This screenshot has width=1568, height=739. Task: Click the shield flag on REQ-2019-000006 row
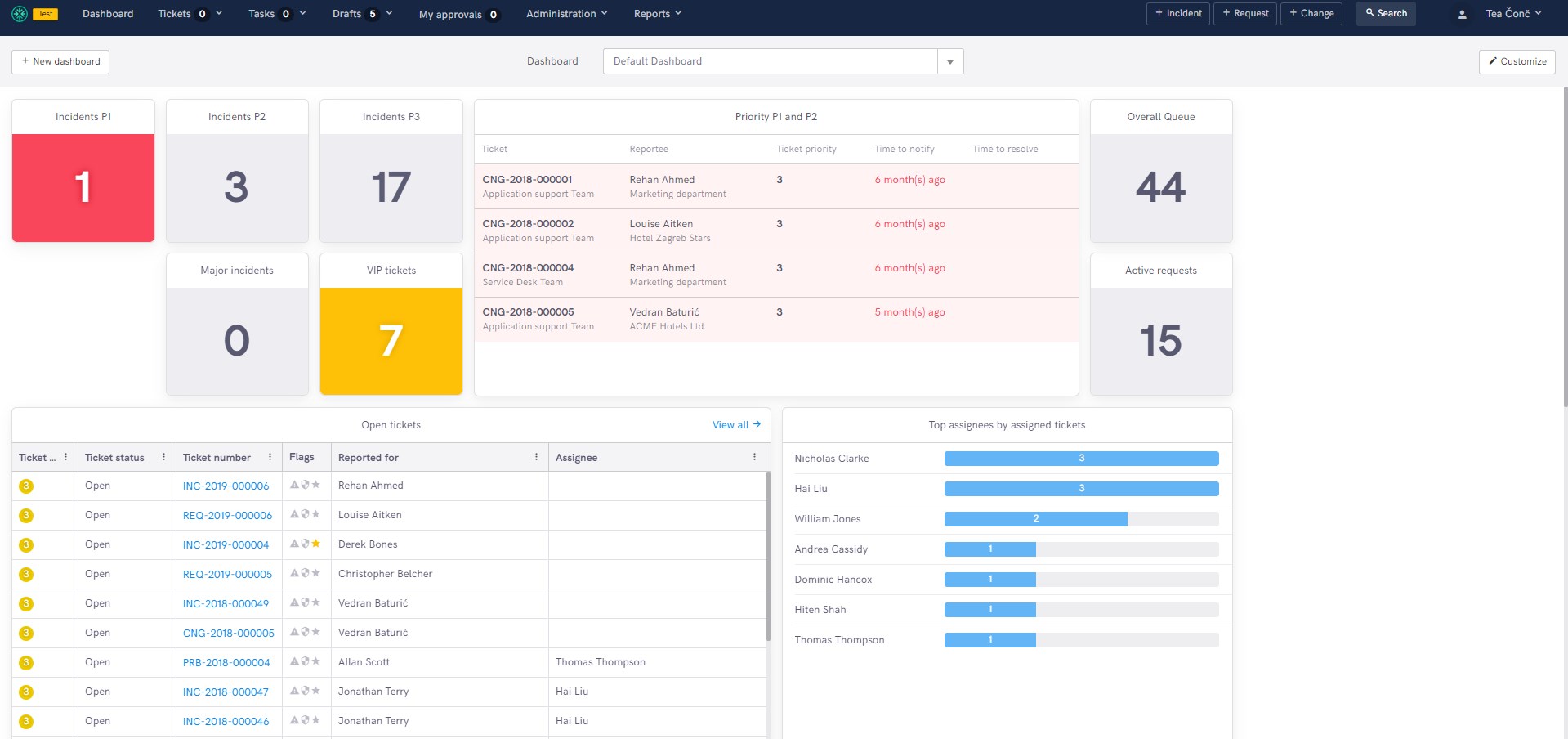[305, 514]
